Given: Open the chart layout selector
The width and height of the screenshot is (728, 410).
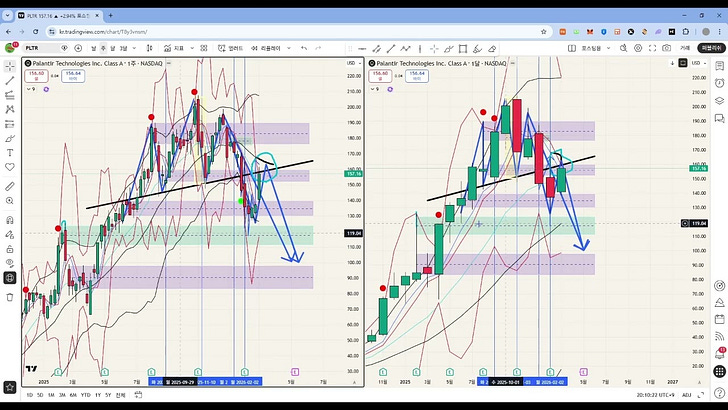Looking at the screenshot, I should 572,48.
